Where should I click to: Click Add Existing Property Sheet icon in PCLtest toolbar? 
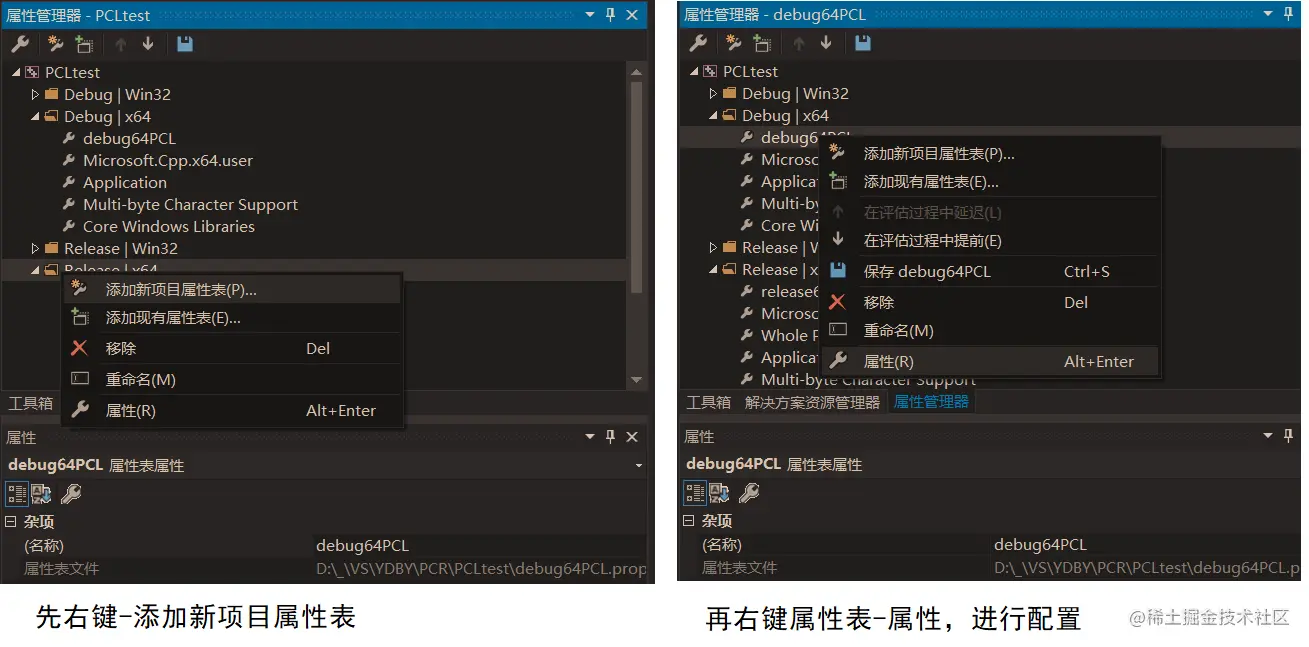coord(83,44)
